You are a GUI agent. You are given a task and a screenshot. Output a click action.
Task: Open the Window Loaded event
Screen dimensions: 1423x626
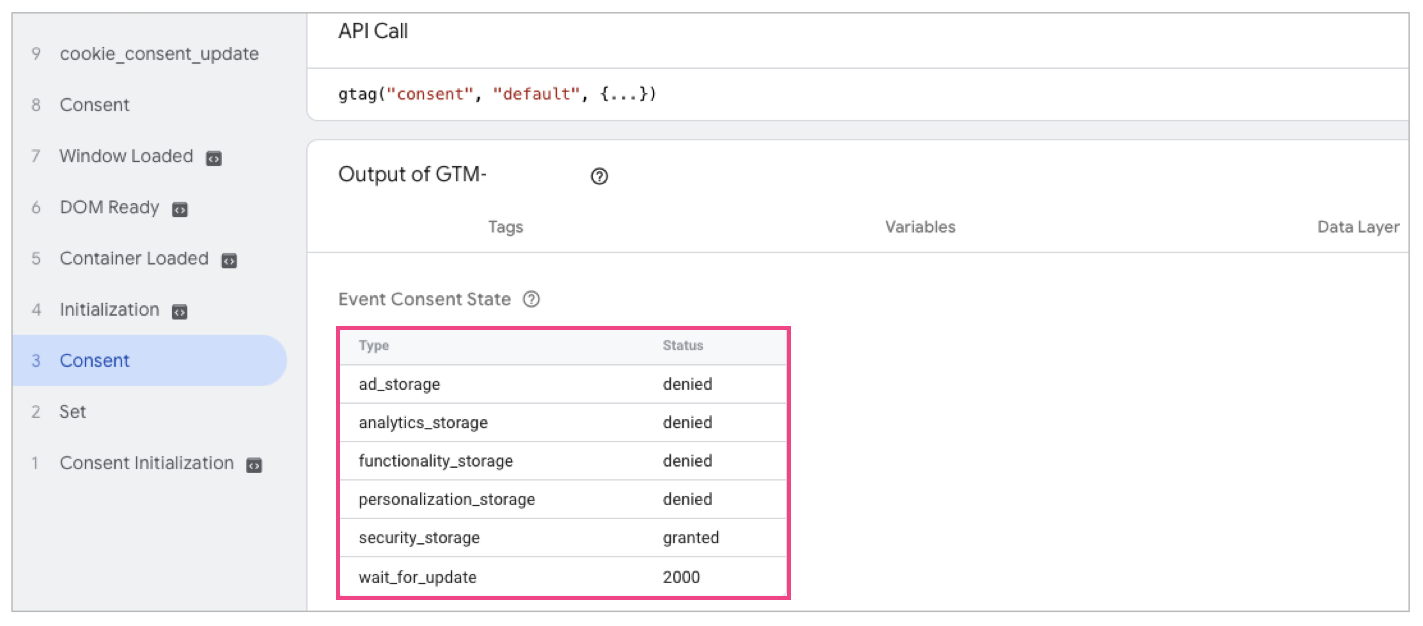126,156
